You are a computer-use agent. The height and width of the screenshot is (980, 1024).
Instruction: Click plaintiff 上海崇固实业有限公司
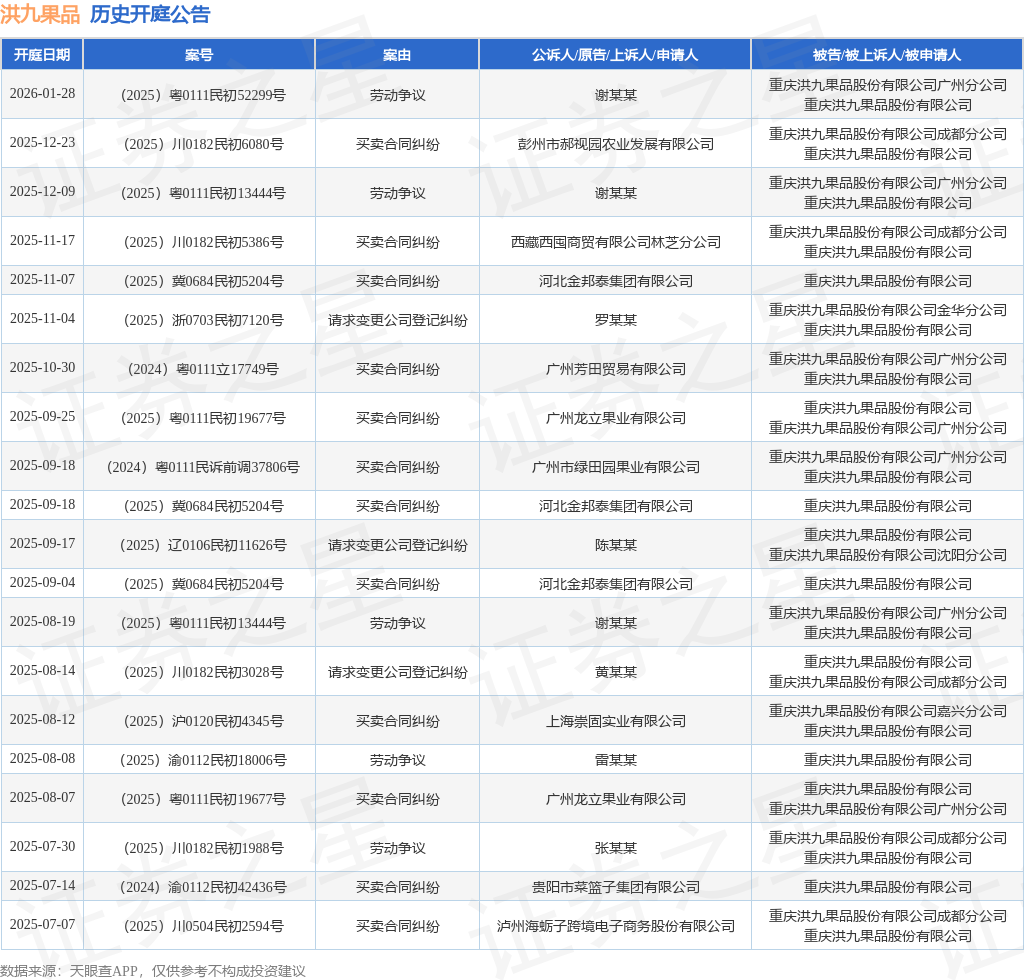[615, 721]
